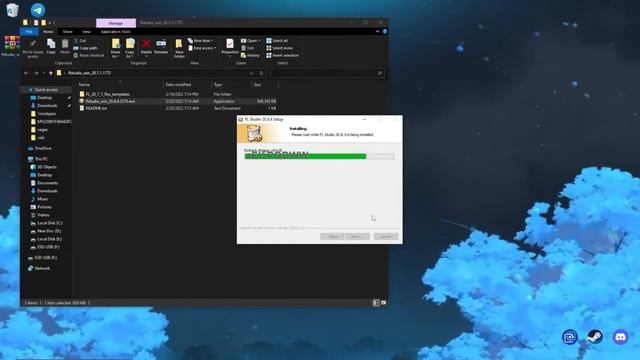The height and width of the screenshot is (360, 640).
Task: Switch to the Home ribbon tab
Action: pyautogui.click(x=48, y=31)
